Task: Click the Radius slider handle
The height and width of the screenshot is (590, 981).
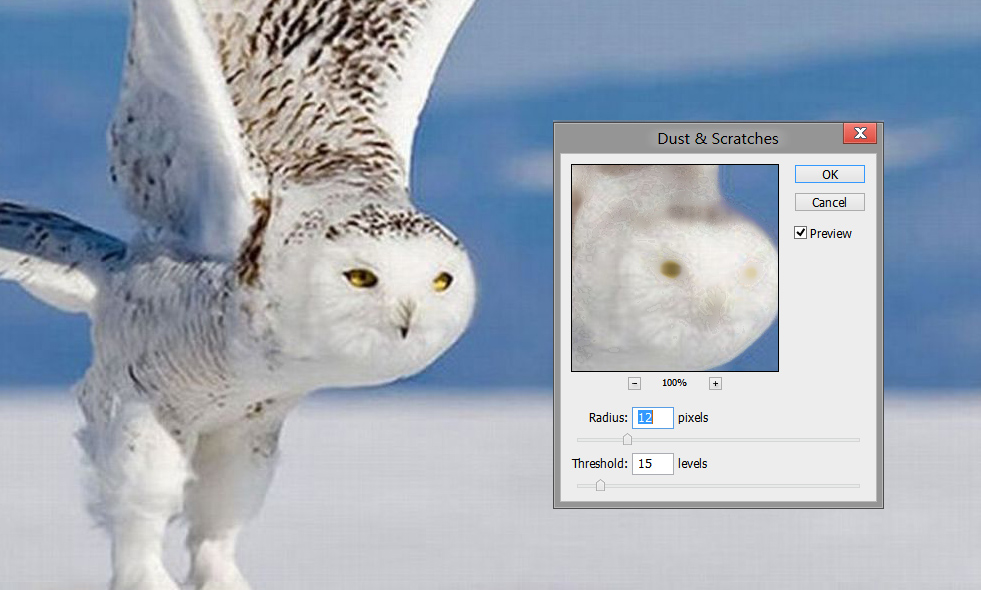Action: click(628, 439)
